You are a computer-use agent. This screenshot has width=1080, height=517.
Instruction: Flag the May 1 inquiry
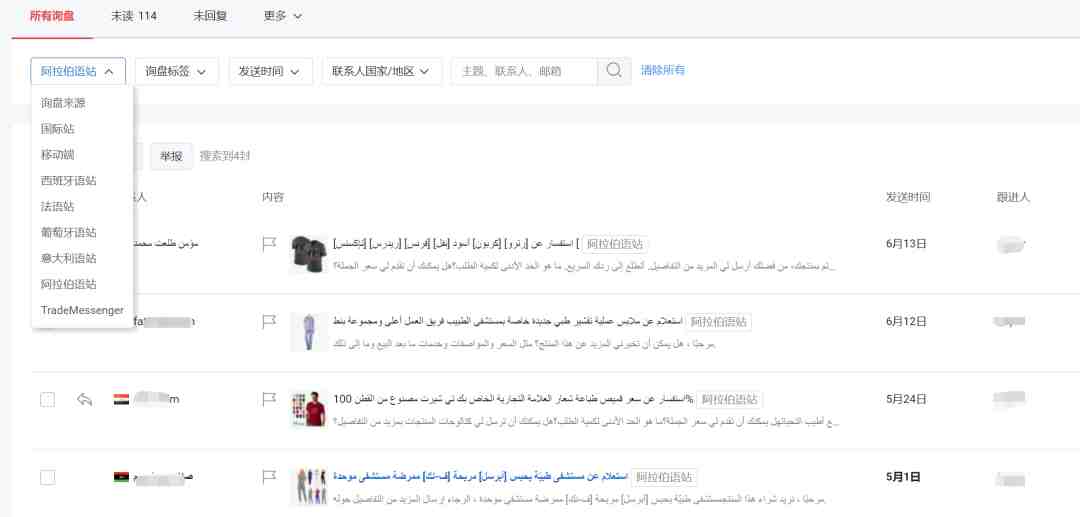click(x=269, y=477)
